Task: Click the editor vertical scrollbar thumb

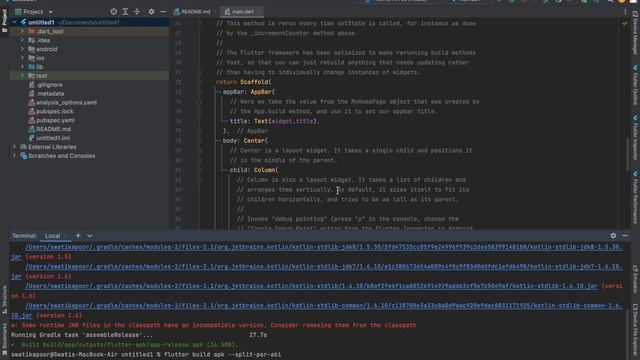Action: [627, 155]
